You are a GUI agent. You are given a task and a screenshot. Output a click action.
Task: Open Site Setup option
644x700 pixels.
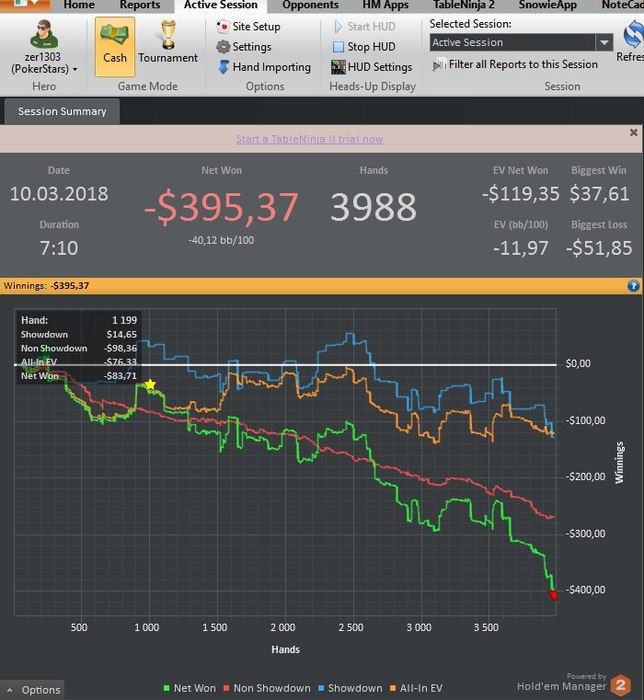tap(248, 26)
